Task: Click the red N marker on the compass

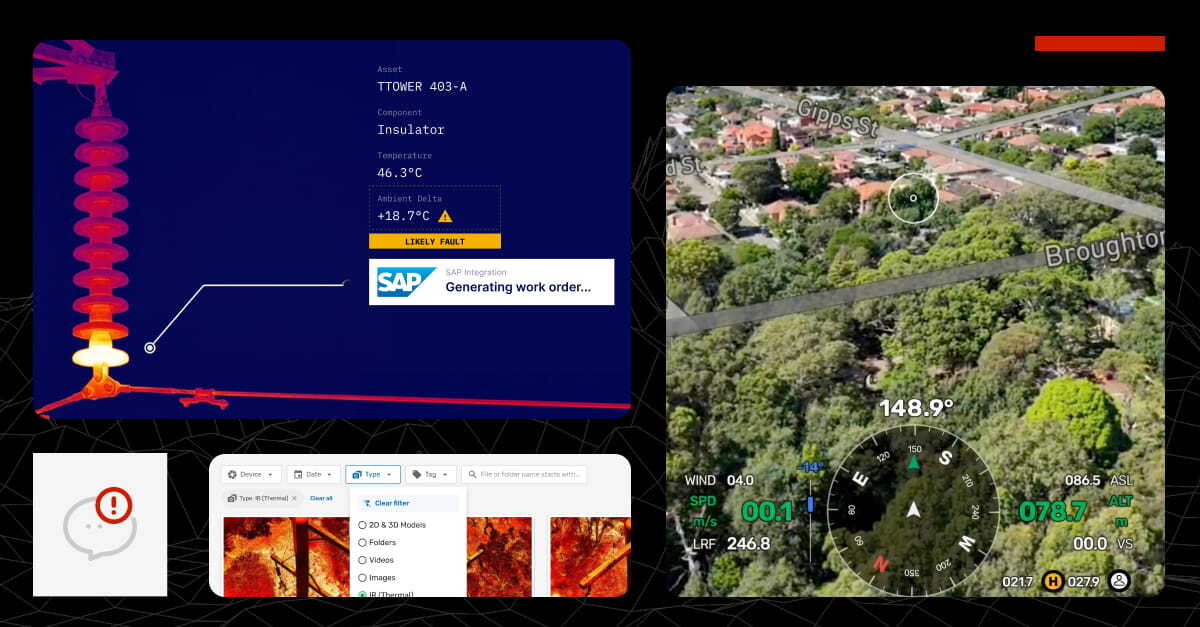Action: pos(880,564)
